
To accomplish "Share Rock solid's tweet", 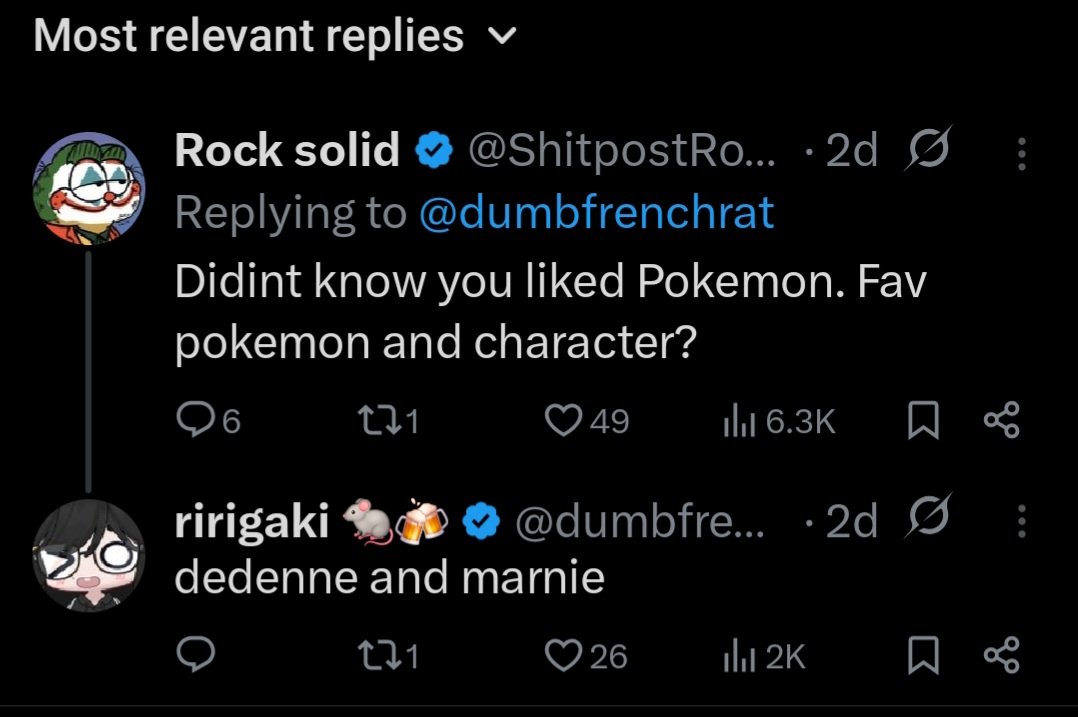I will pos(1002,421).
